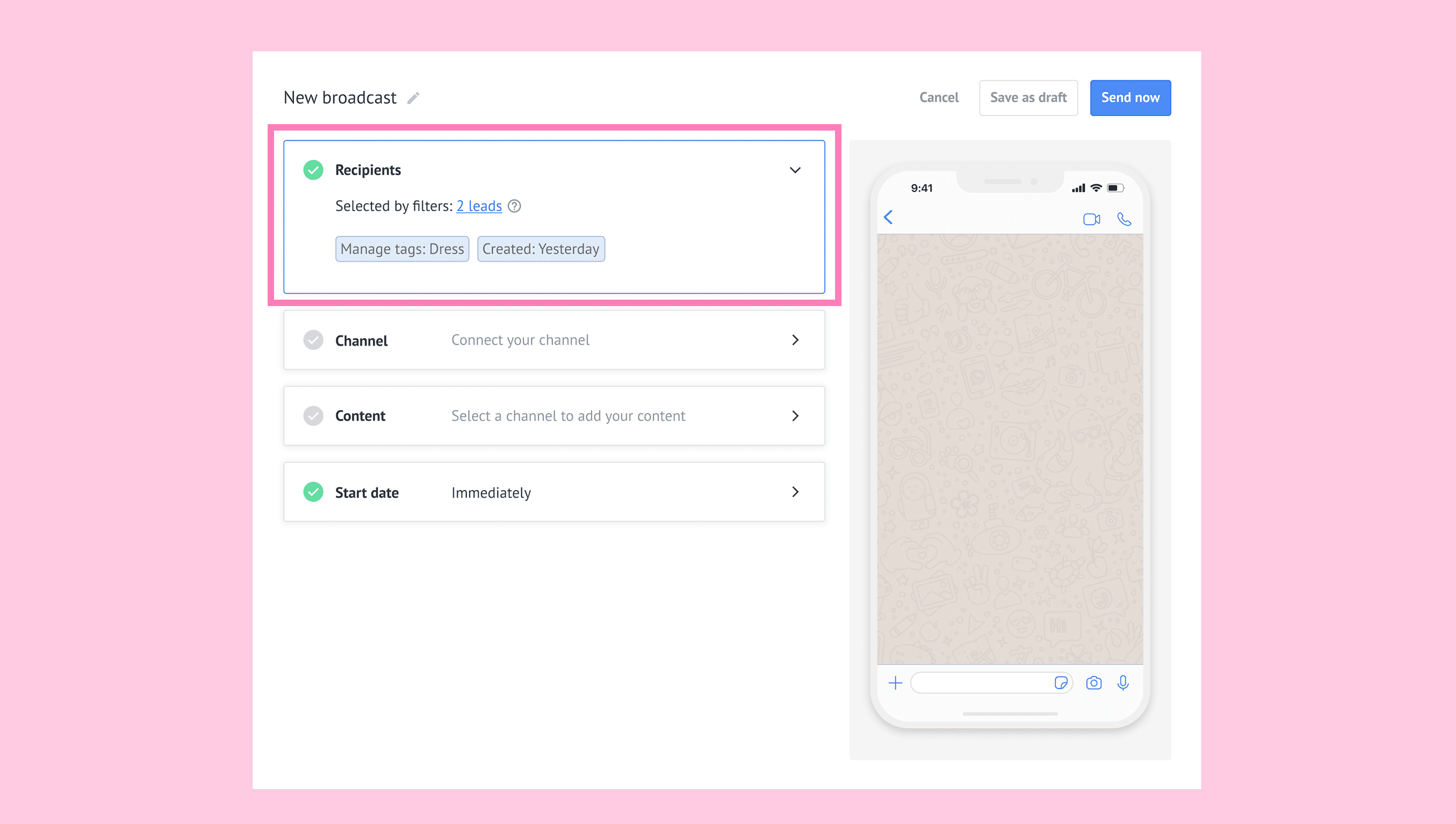1456x824 pixels.
Task: Click the Content grey check icon
Action: click(313, 416)
